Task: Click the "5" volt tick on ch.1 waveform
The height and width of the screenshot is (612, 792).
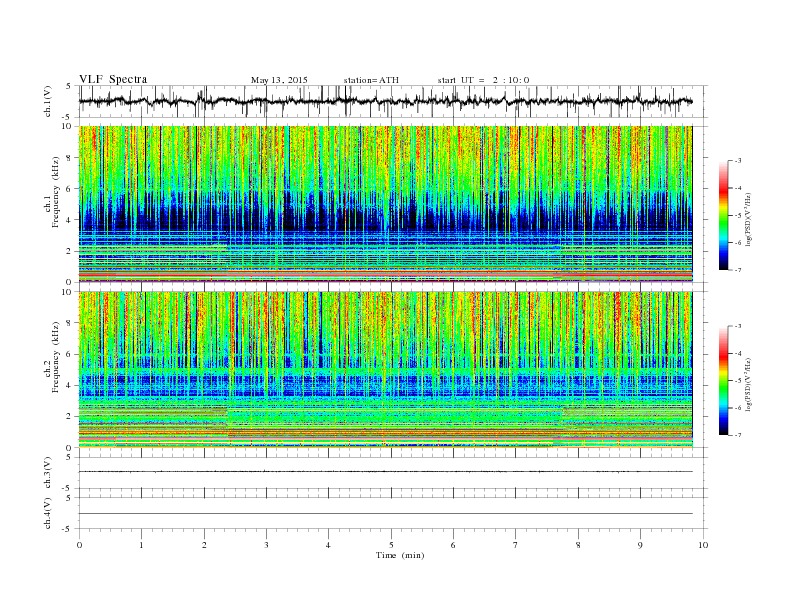Action: click(x=68, y=86)
